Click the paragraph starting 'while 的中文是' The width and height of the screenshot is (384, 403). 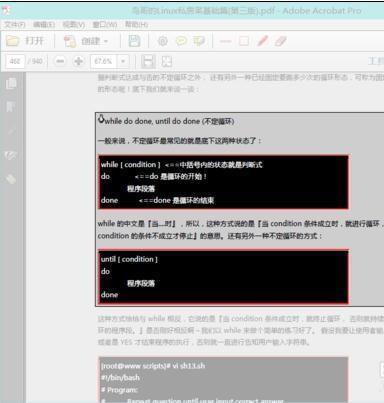(240, 230)
